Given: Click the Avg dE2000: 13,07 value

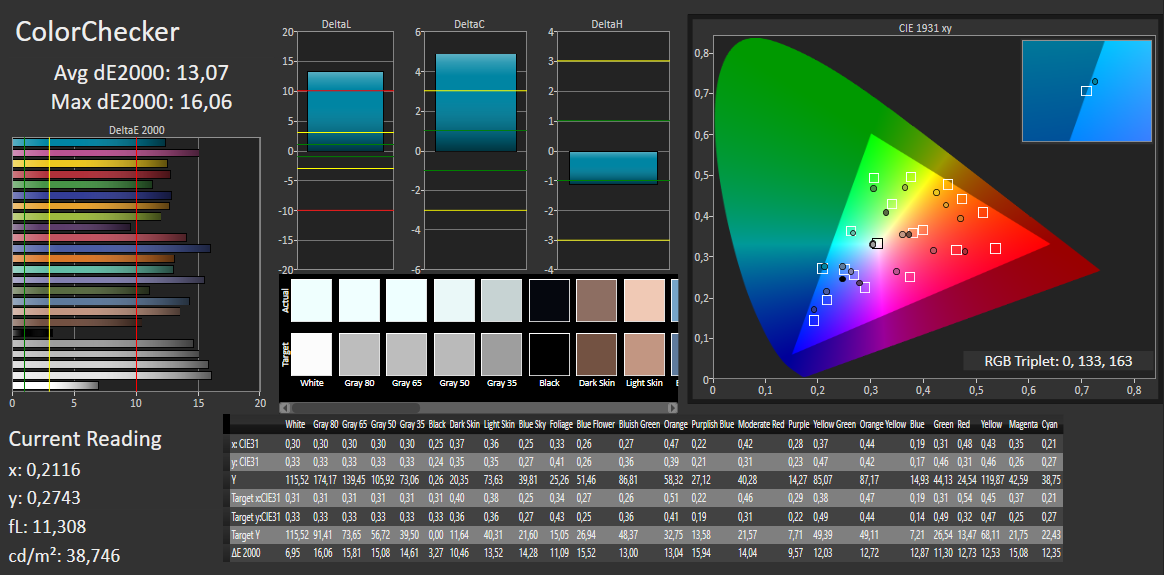Looking at the screenshot, I should [141, 73].
